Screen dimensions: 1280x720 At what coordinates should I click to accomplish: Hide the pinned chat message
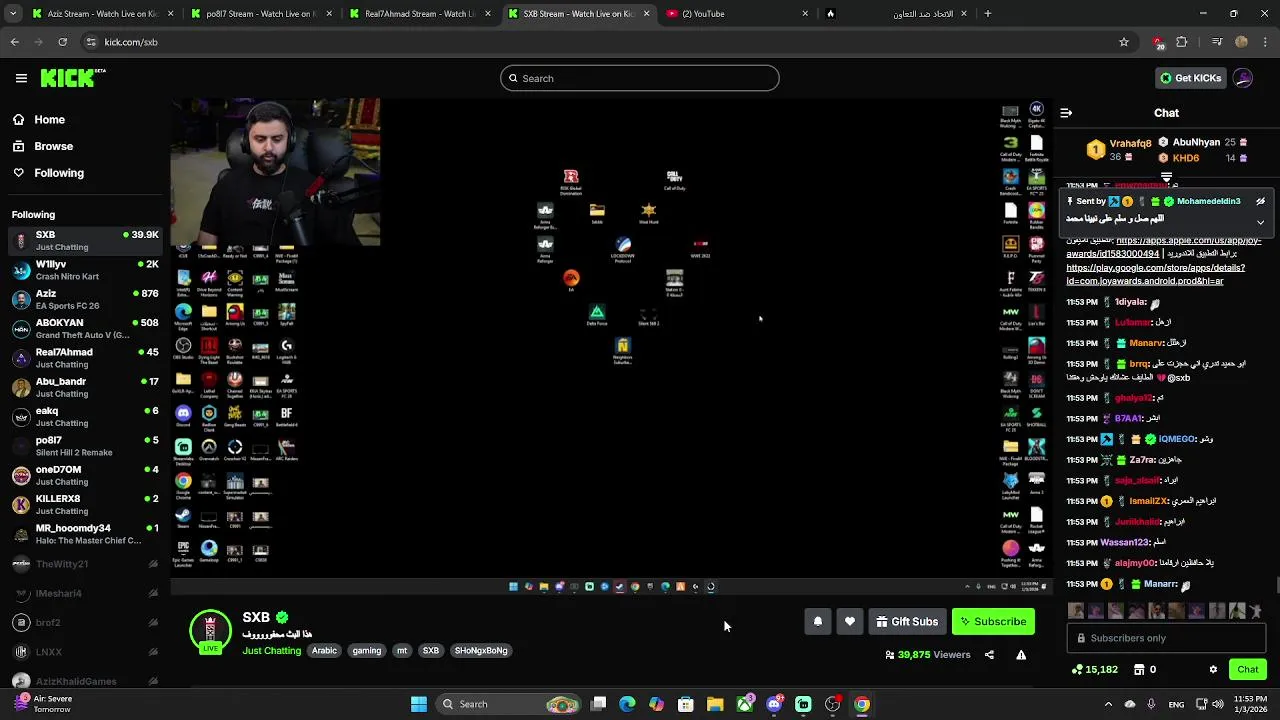pos(1260,201)
